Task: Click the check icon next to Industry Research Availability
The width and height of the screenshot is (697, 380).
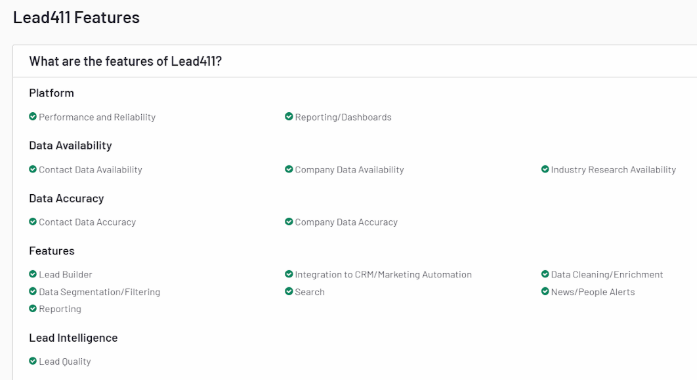Action: pos(545,169)
